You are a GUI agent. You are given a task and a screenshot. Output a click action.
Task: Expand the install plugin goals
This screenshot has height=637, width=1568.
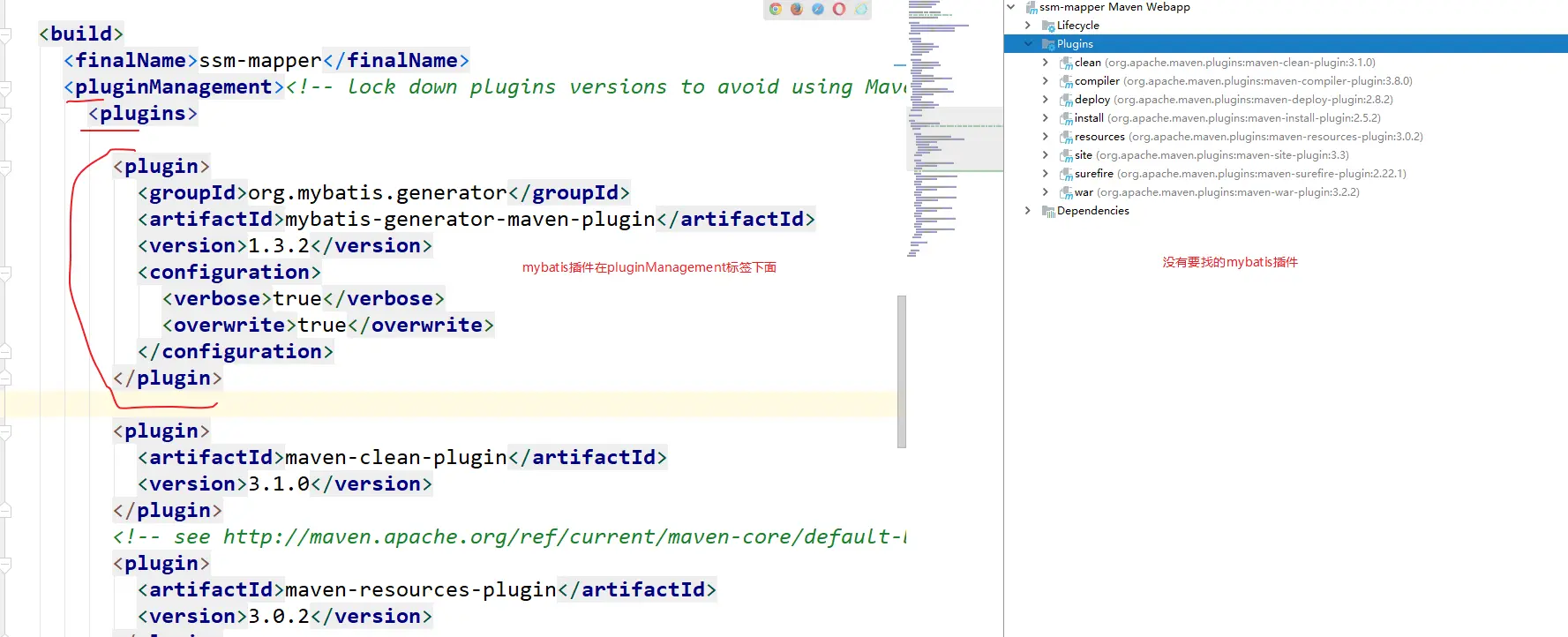(1046, 118)
